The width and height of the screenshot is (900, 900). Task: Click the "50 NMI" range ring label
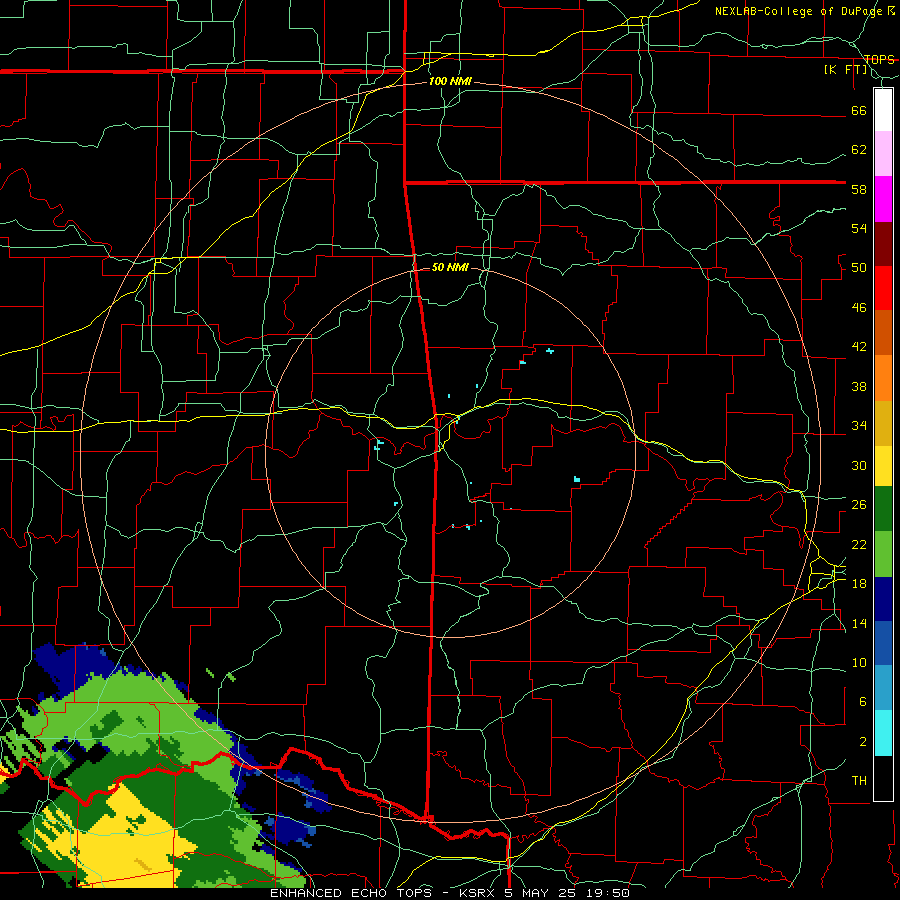coord(450,267)
